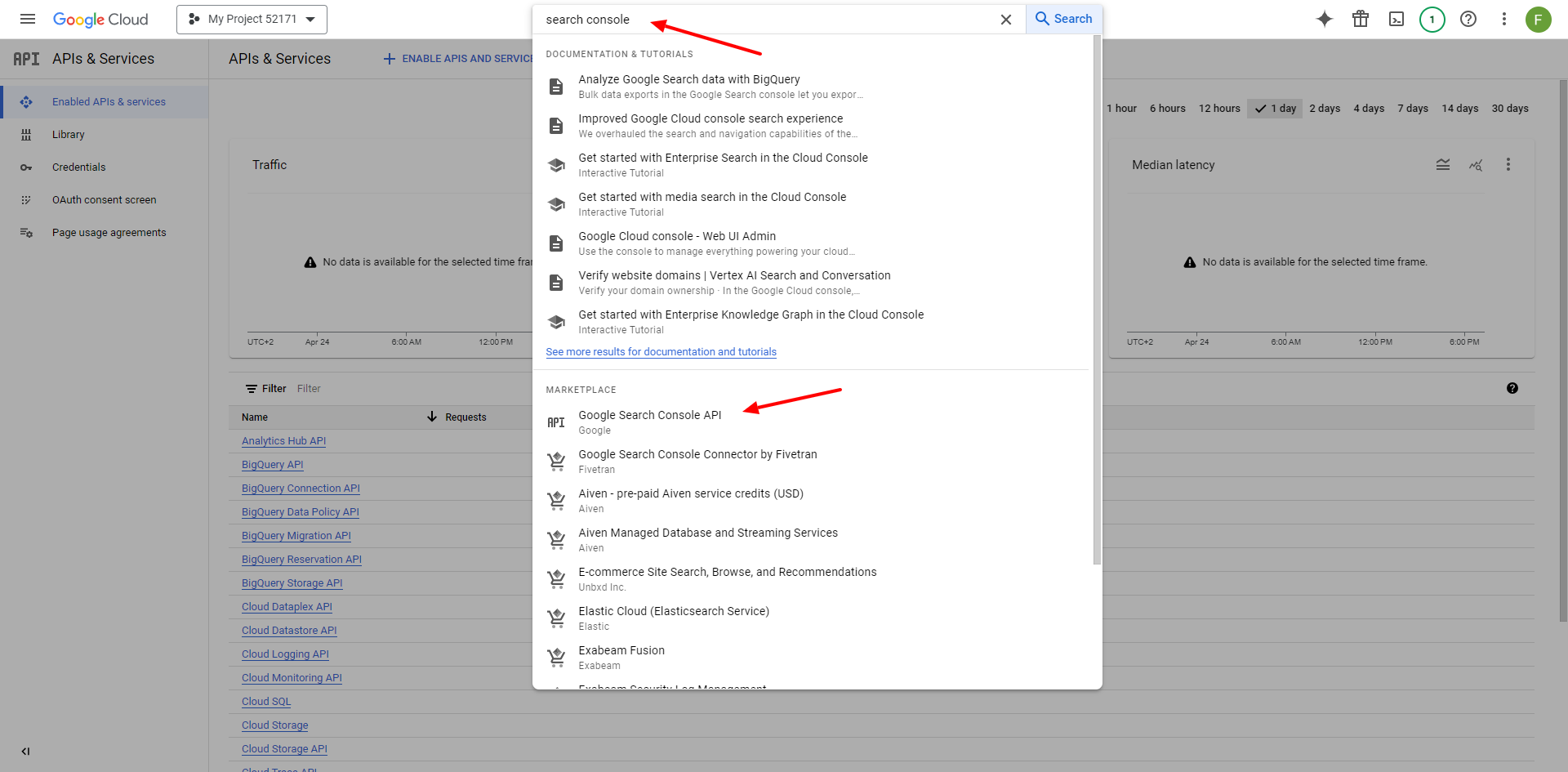Image resolution: width=1568 pixels, height=772 pixels.
Task: Open Analyze Google Search data with BigQuery result
Action: pos(813,86)
